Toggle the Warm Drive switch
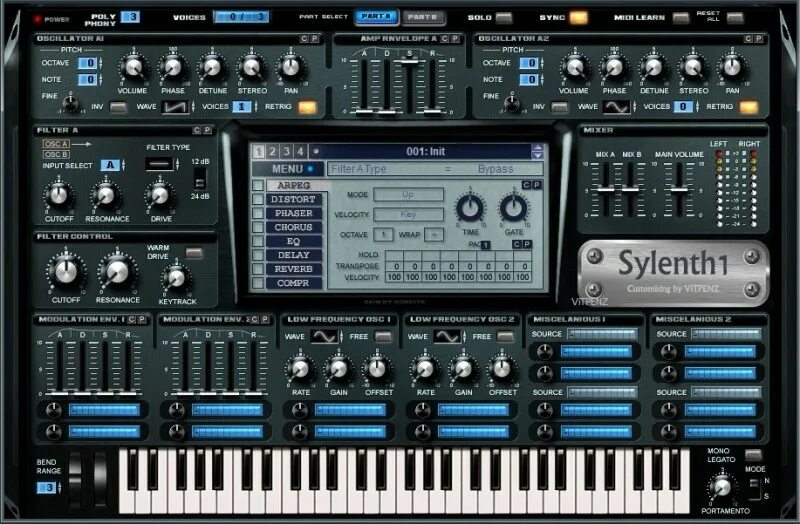Screen dimensions: 800x524 194,253
